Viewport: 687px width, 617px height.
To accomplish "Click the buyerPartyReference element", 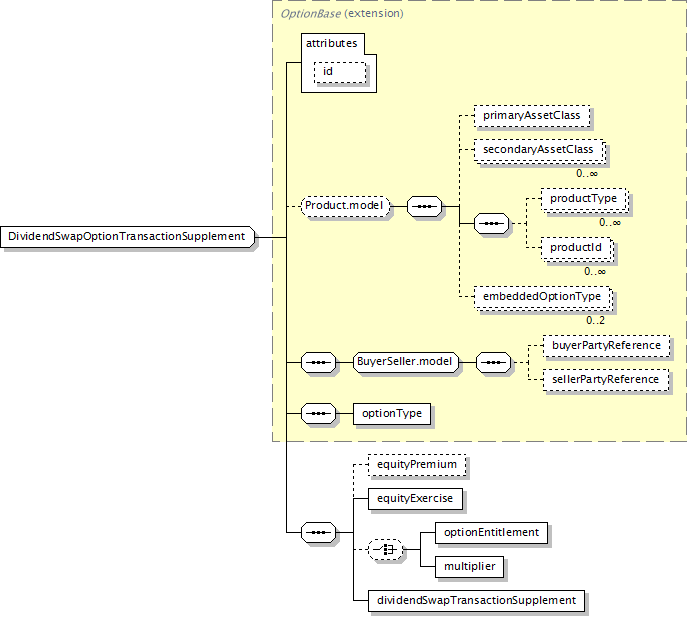I will coord(606,346).
